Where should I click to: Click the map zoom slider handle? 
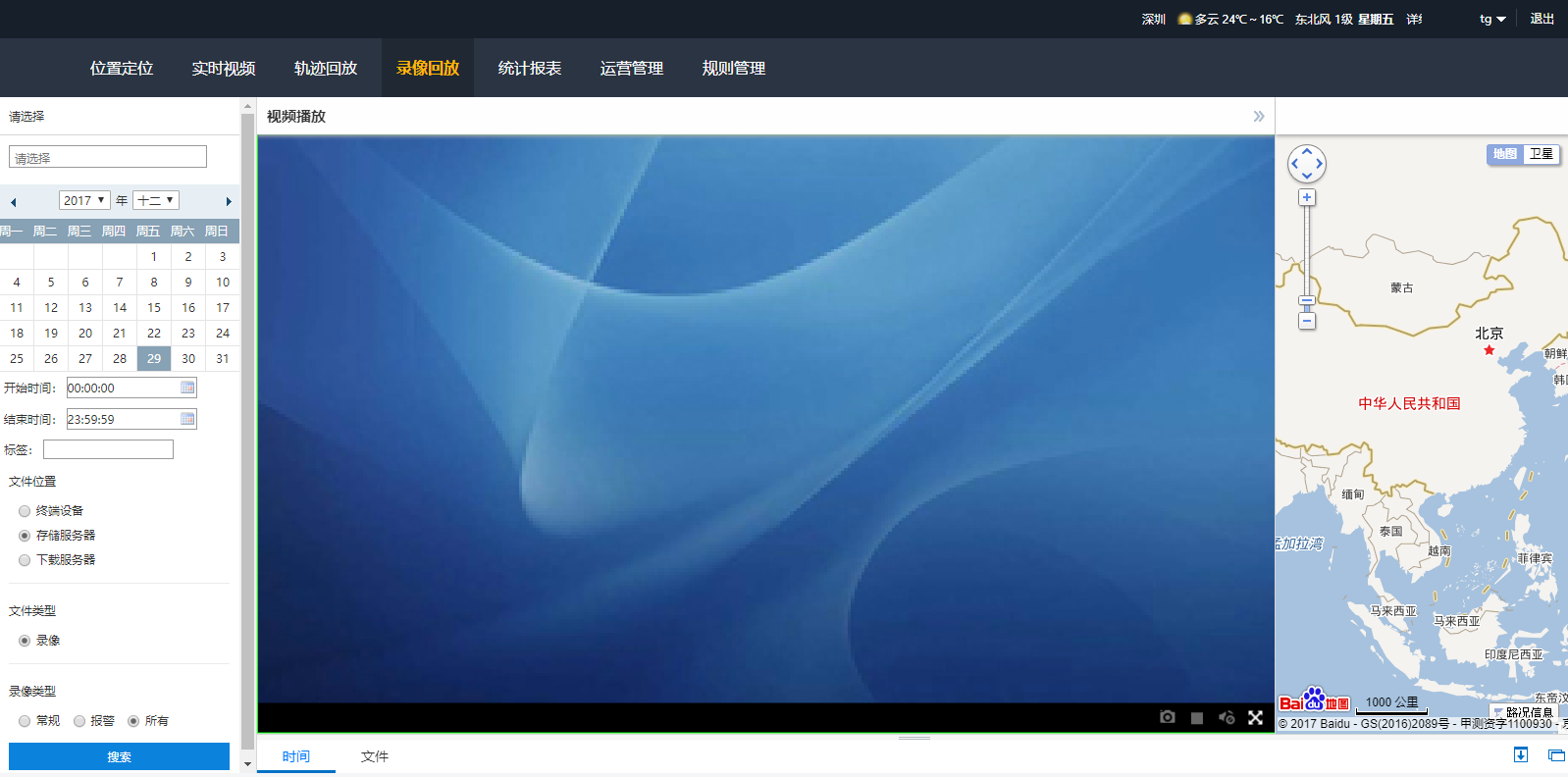(x=1307, y=301)
